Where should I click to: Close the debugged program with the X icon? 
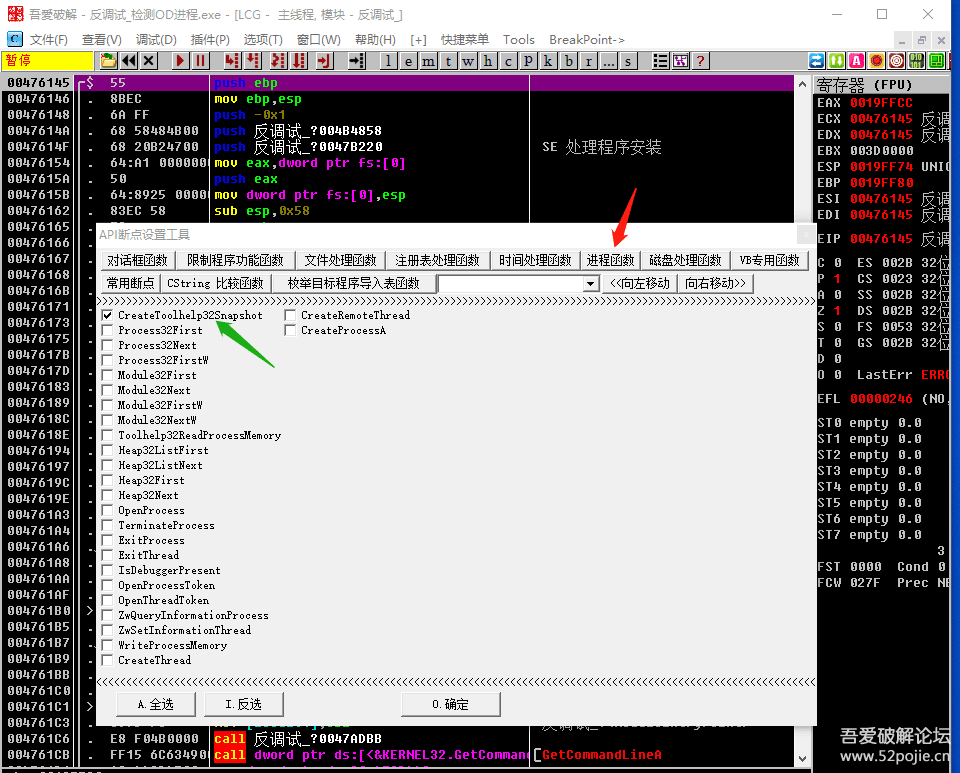tap(149, 61)
